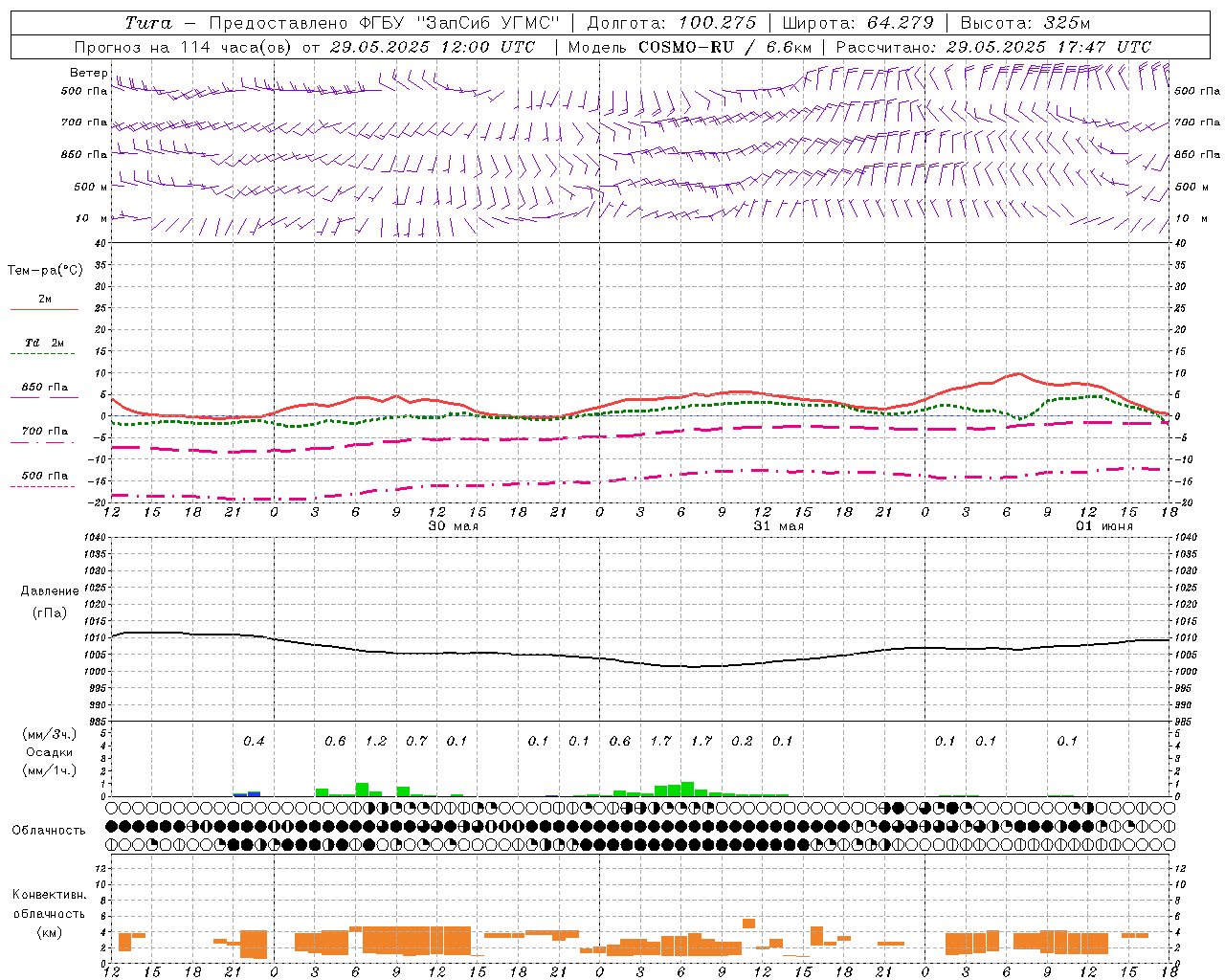Screen dimensions: 1225x980
Task: Click the "850 гПа" label in temperature legend
Action: pyautogui.click(x=44, y=388)
